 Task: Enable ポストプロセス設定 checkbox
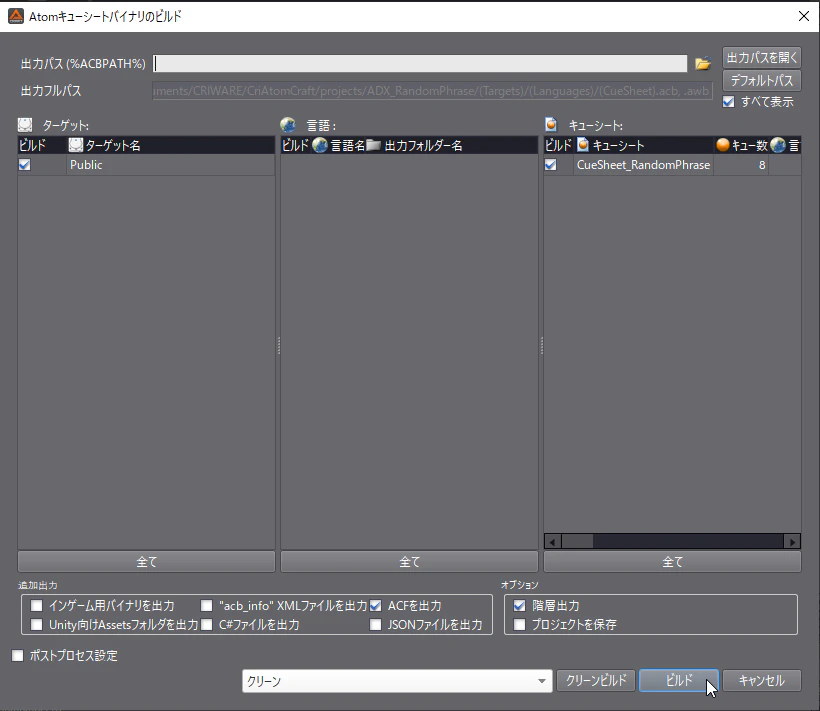click(18, 655)
